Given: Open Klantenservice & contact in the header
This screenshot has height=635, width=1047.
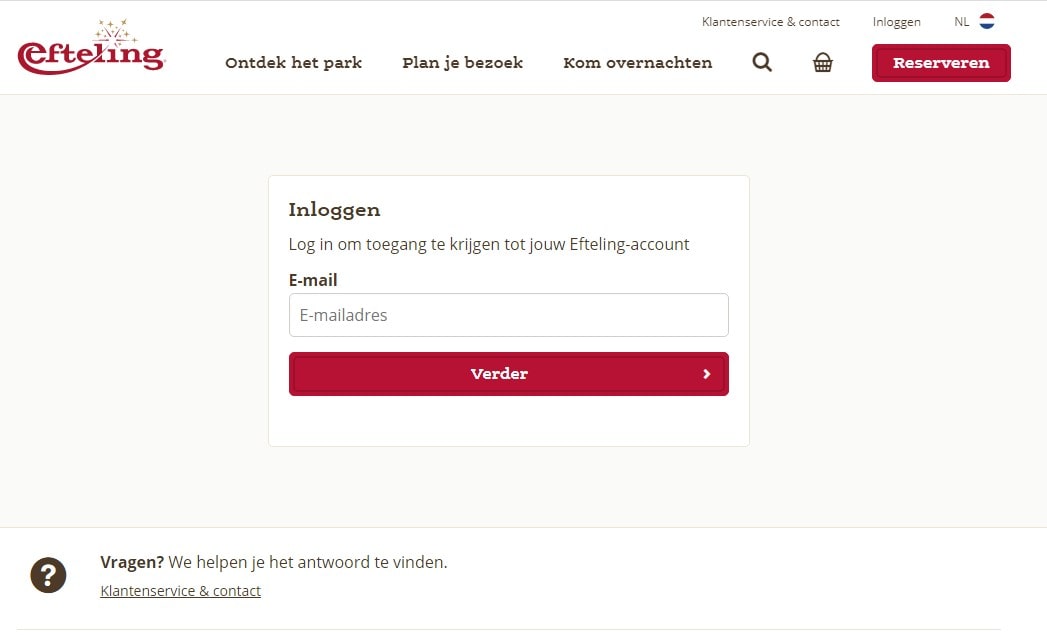Looking at the screenshot, I should pyautogui.click(x=771, y=22).
